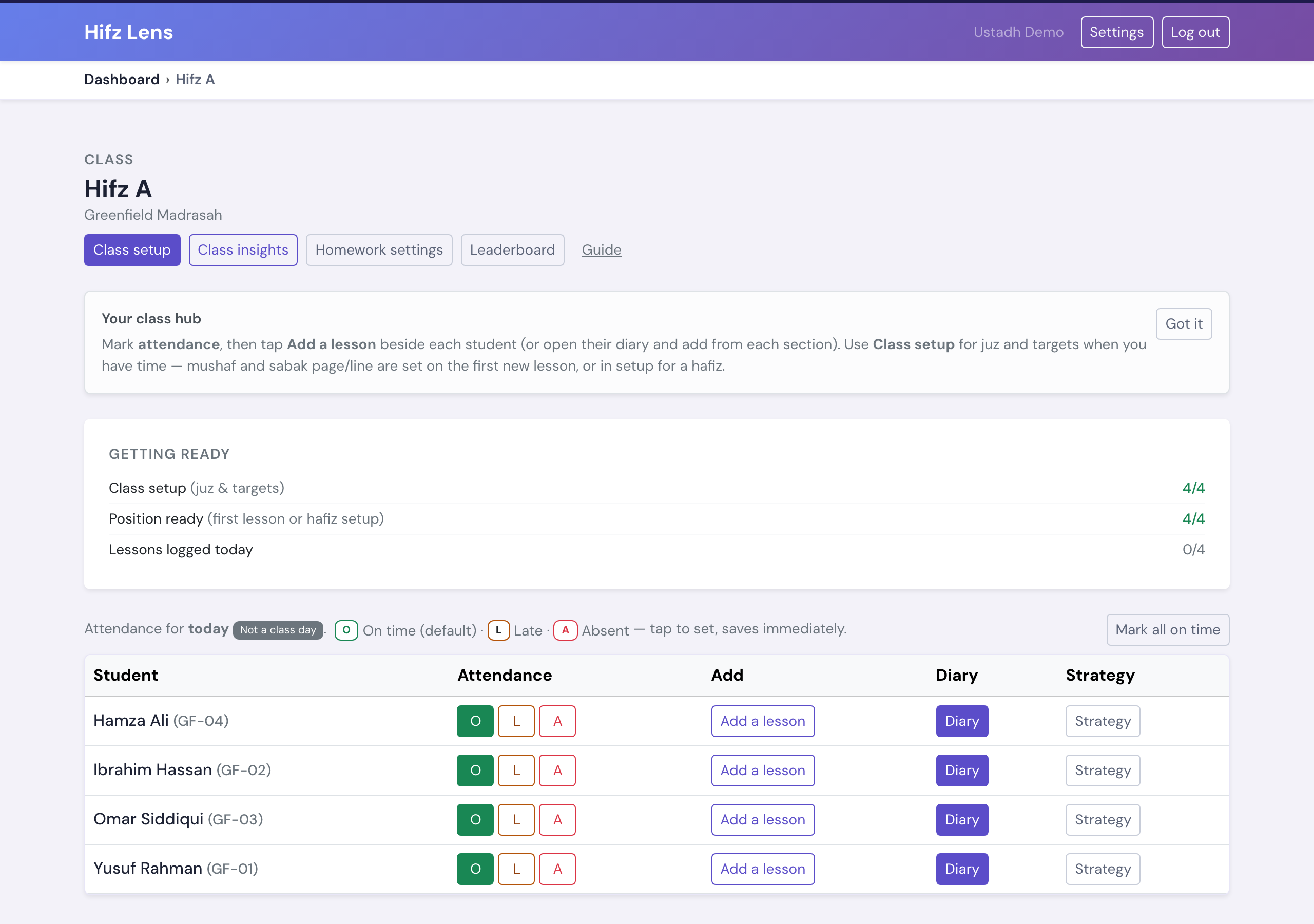Screen dimensions: 1314x924
Task: Click the Ustadh Demo user name
Action: [x=1018, y=32]
